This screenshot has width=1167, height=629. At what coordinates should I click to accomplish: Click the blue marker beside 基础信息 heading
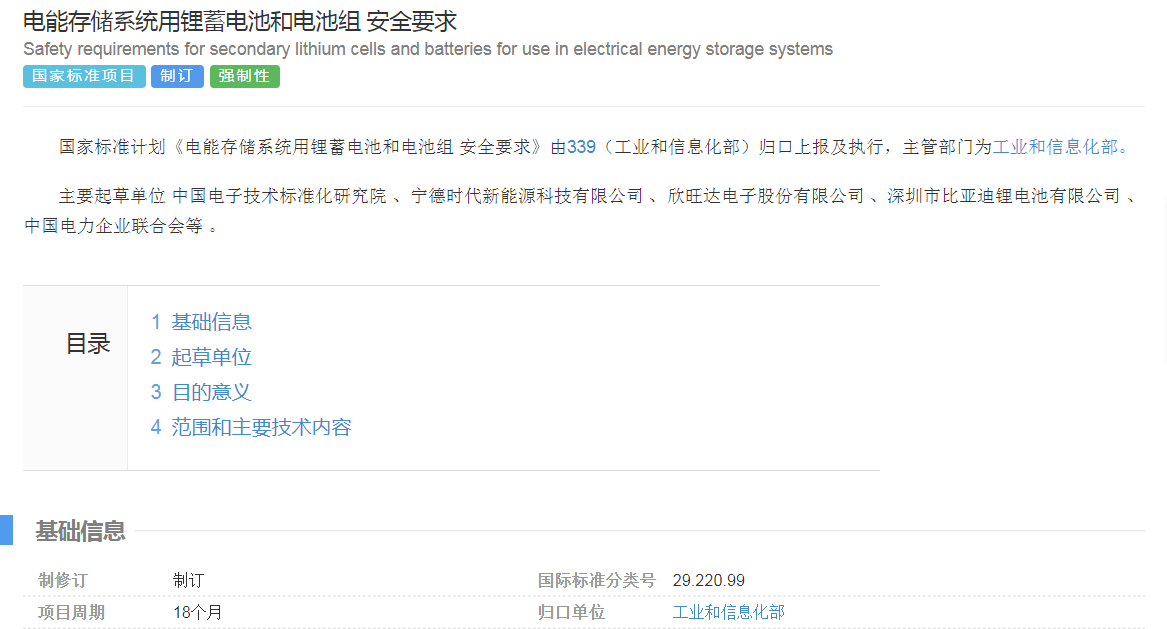(6, 530)
